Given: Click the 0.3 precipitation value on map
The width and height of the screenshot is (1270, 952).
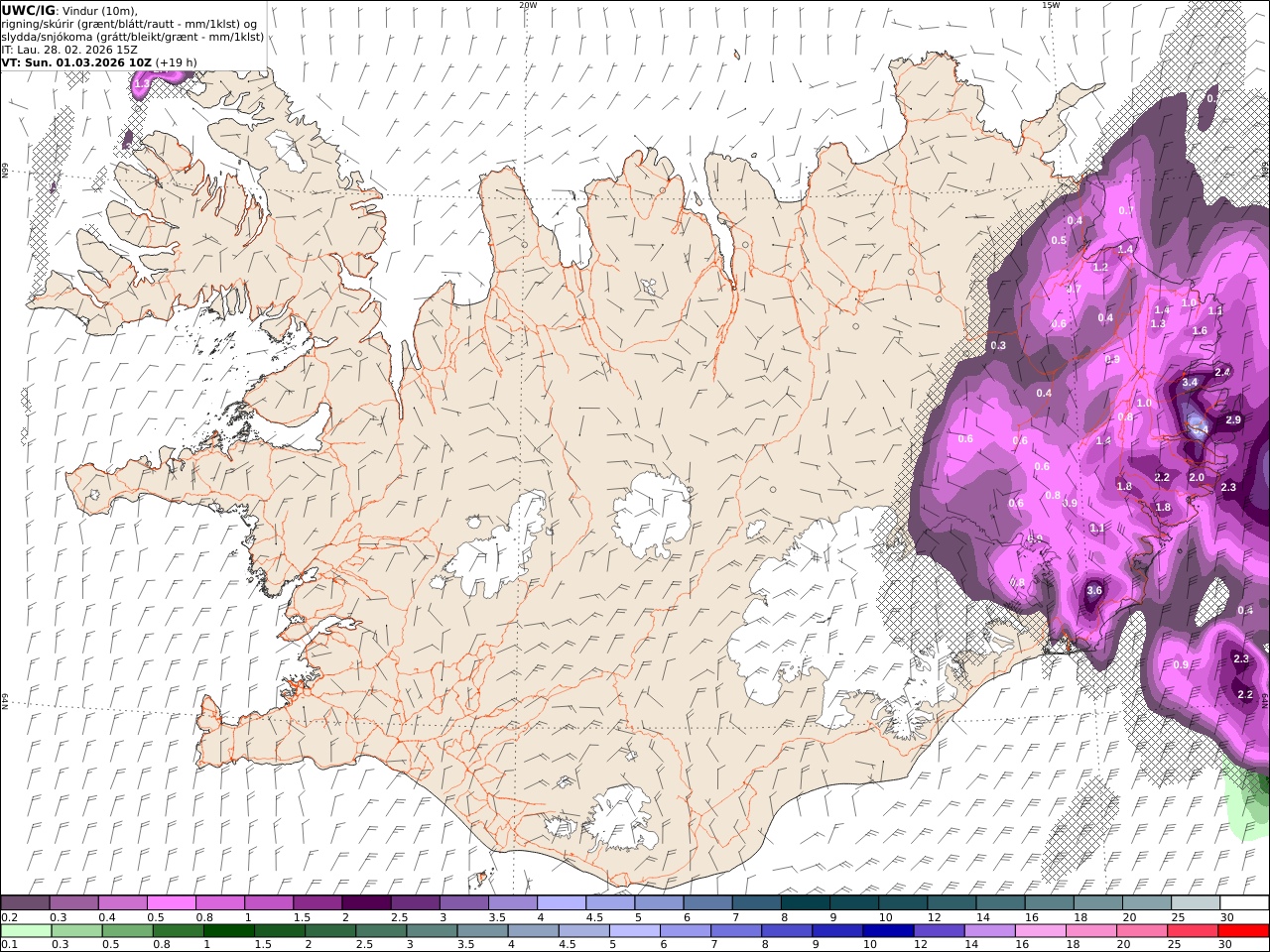Looking at the screenshot, I should [998, 346].
